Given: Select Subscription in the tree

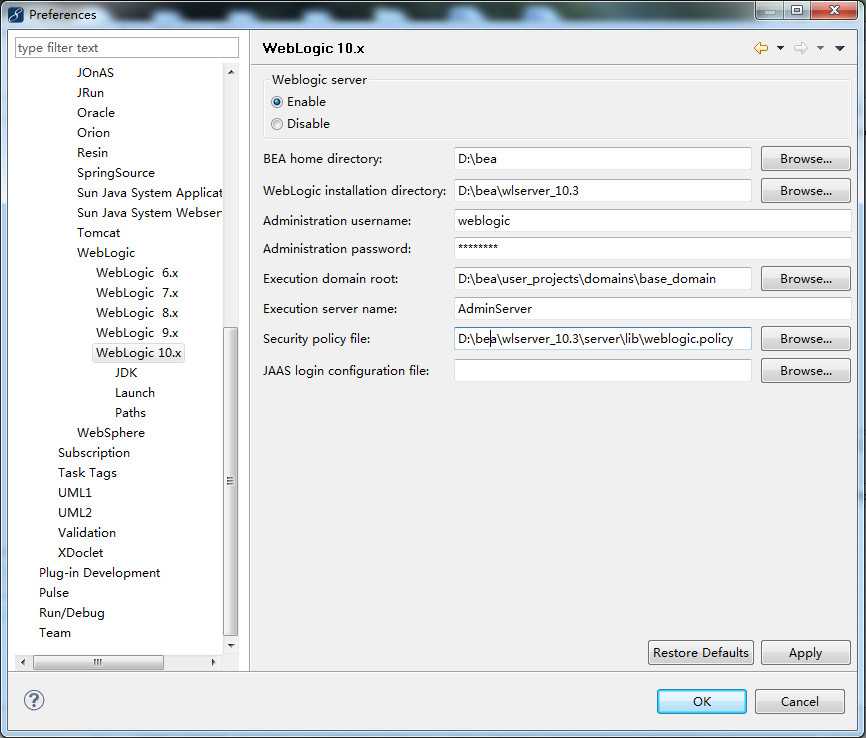Looking at the screenshot, I should click(94, 453).
